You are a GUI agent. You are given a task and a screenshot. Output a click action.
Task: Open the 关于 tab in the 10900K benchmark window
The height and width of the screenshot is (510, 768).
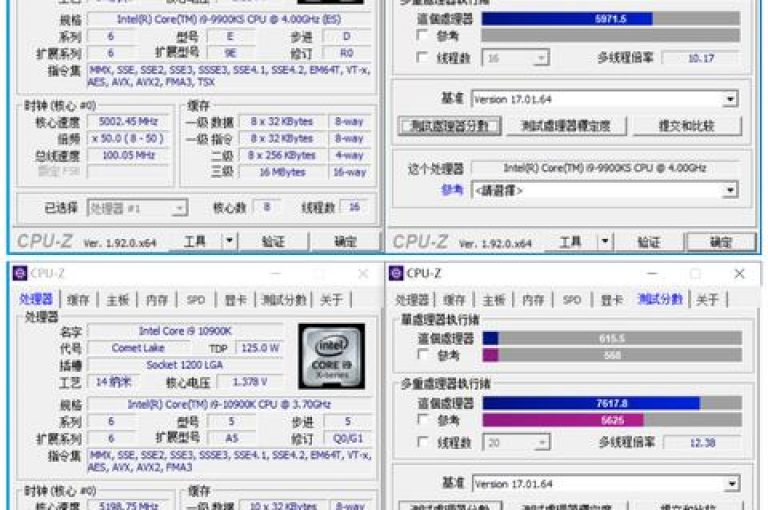point(707,299)
